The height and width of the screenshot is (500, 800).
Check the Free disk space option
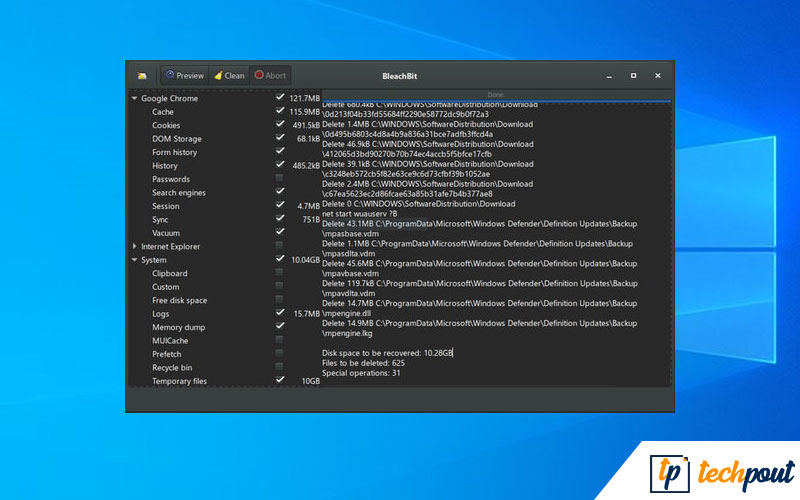279,300
